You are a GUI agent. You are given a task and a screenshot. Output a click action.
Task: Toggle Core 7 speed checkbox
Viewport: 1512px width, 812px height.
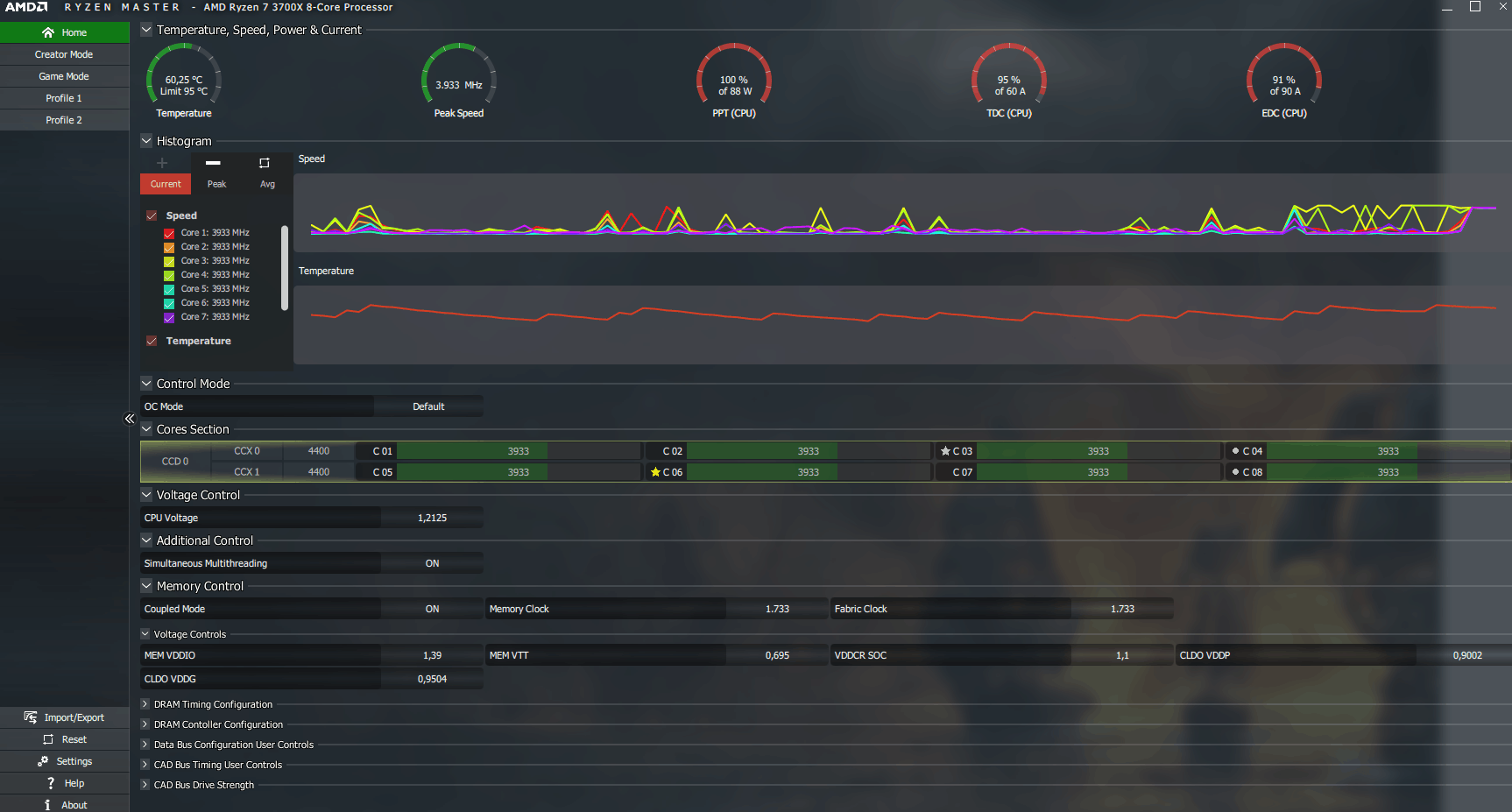point(169,317)
